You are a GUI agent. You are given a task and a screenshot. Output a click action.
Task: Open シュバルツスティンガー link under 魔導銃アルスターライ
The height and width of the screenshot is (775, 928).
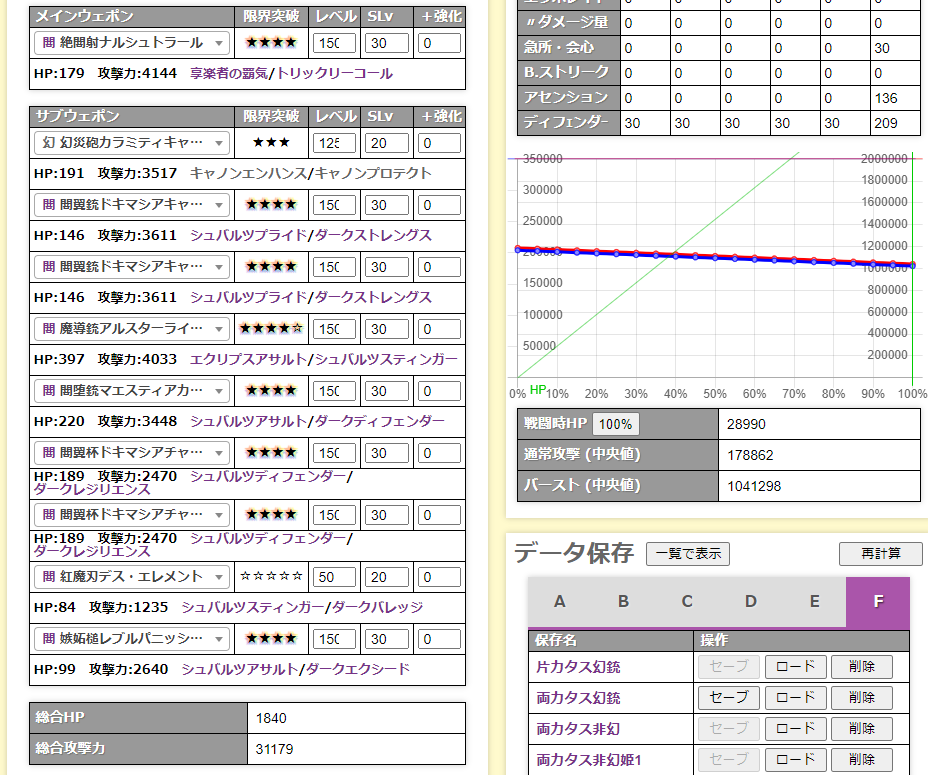coord(386,359)
